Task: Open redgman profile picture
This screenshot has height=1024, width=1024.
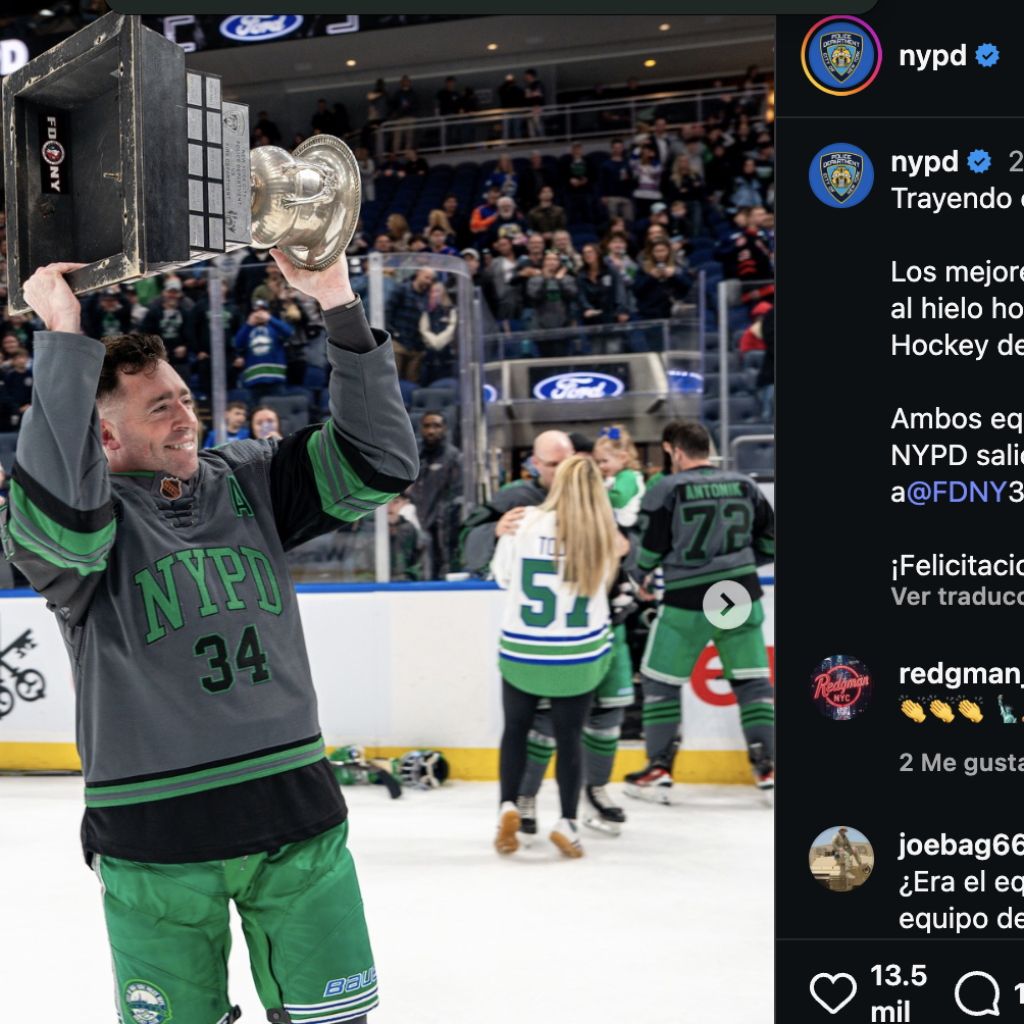Action: 841,687
